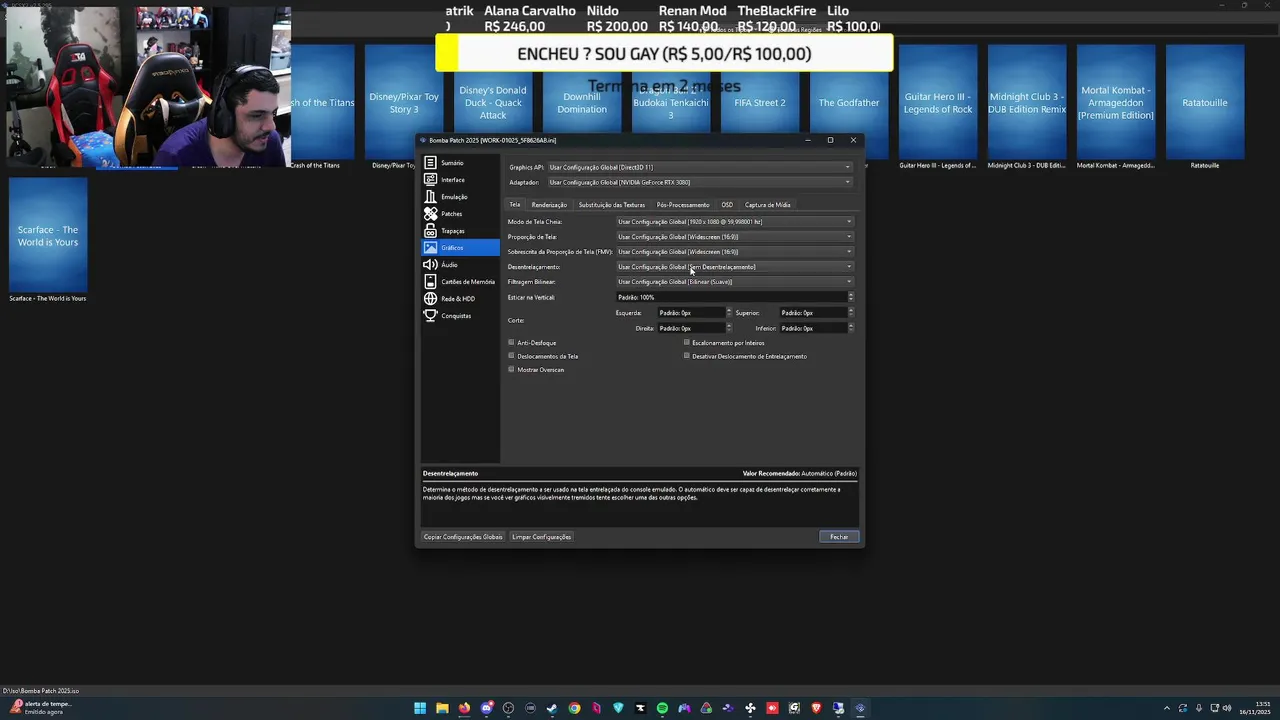This screenshot has width=1280, height=720.
Task: Open the Filtragem Bilinear dropdown
Action: pyautogui.click(x=735, y=282)
